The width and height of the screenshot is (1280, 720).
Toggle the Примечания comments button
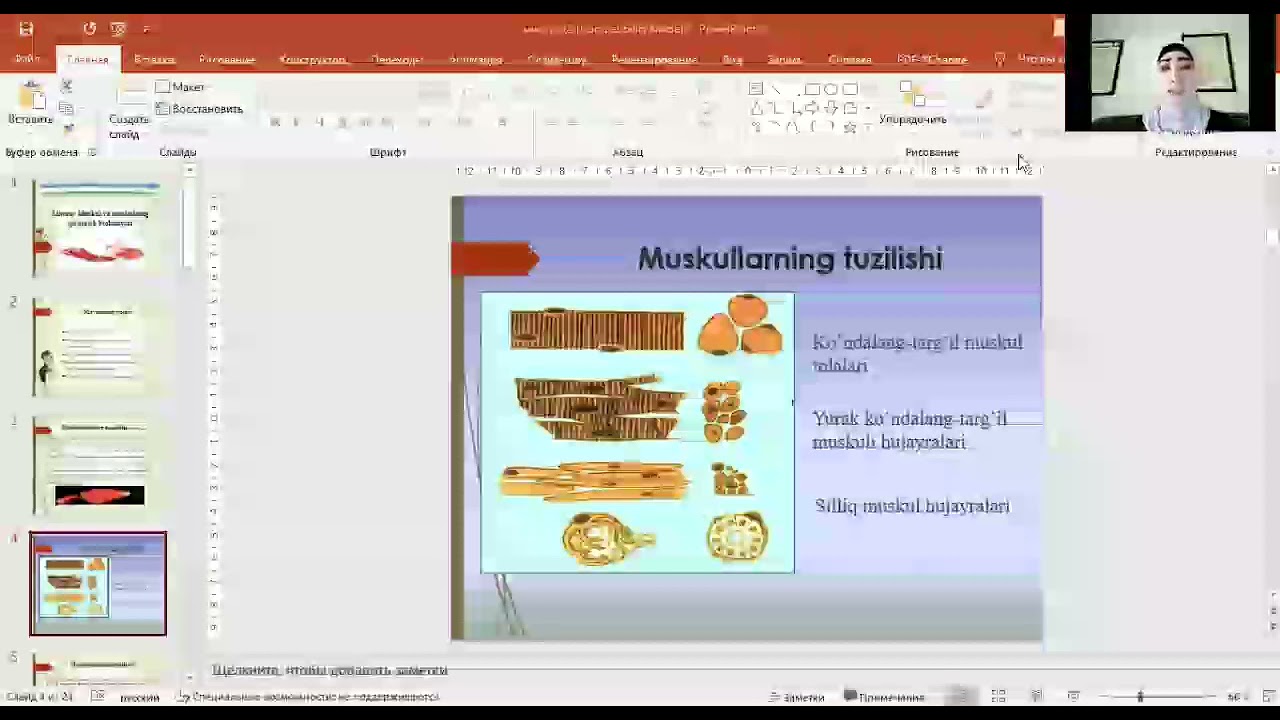click(885, 697)
